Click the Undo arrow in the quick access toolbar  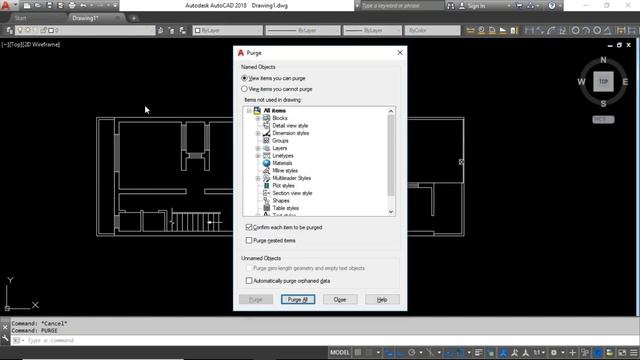tap(83, 6)
